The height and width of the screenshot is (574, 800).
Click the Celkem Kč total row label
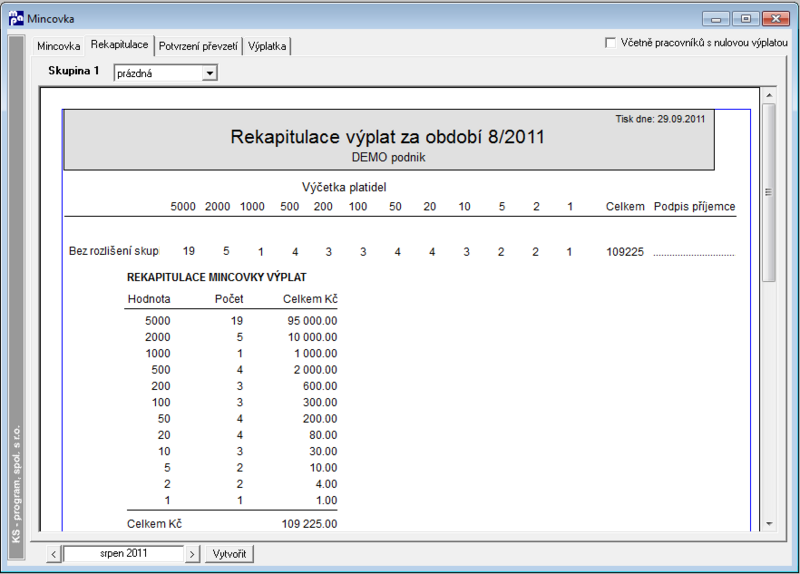tap(154, 524)
